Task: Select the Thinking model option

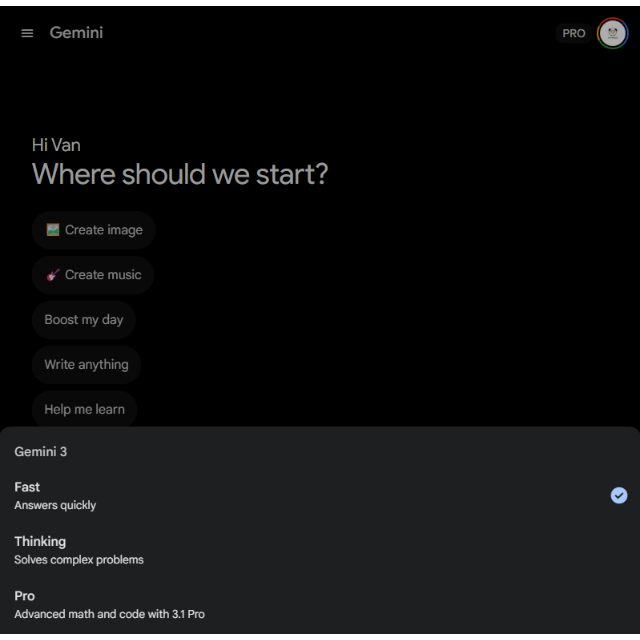Action: 41,541
